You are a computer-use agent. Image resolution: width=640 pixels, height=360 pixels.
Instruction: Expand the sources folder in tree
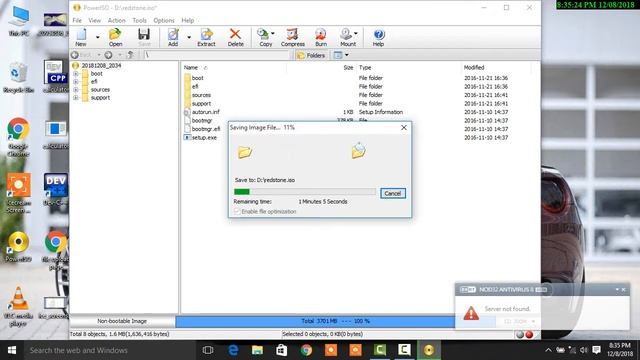[76, 90]
